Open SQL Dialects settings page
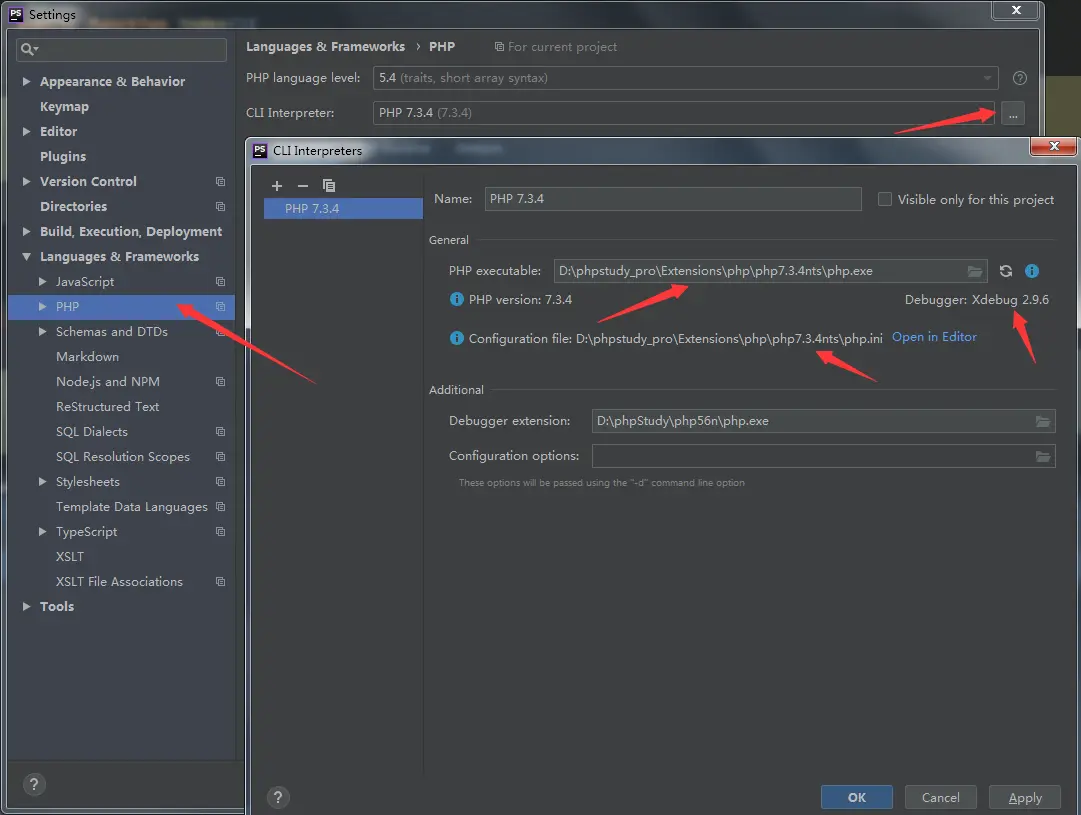This screenshot has width=1081, height=815. tap(92, 432)
